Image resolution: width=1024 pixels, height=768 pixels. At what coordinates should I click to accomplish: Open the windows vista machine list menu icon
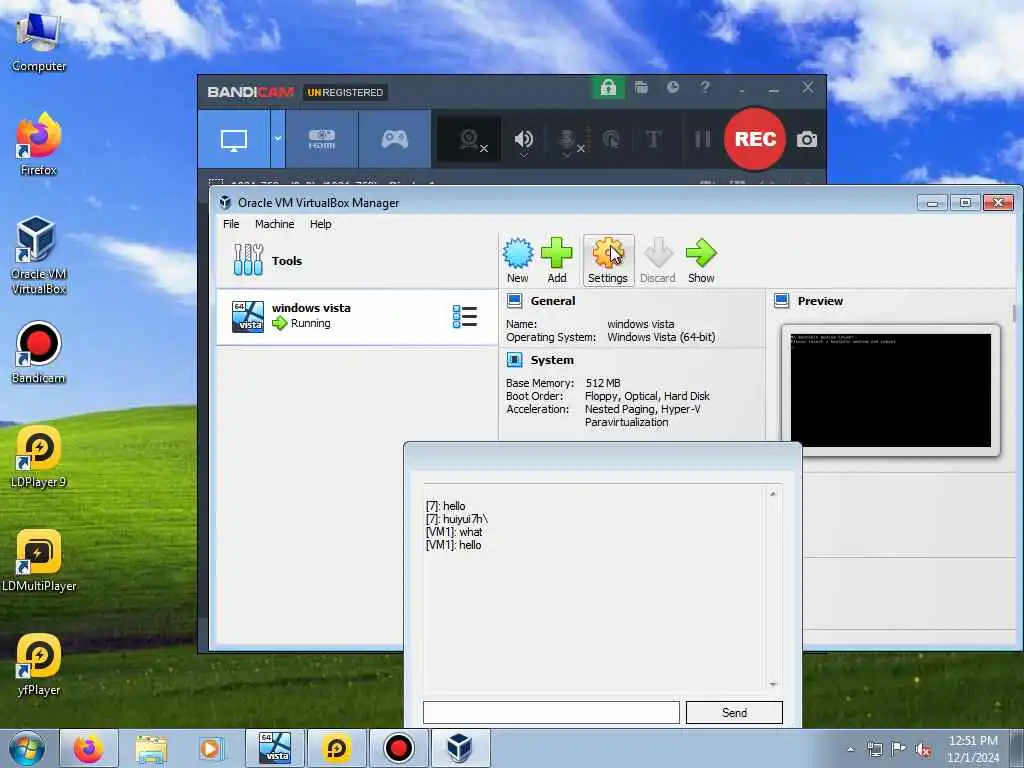tap(465, 316)
